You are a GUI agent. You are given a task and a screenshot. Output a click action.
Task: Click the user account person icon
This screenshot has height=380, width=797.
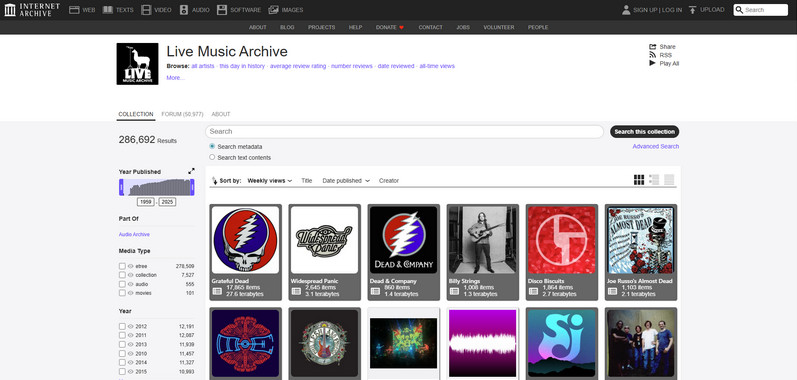pyautogui.click(x=626, y=10)
